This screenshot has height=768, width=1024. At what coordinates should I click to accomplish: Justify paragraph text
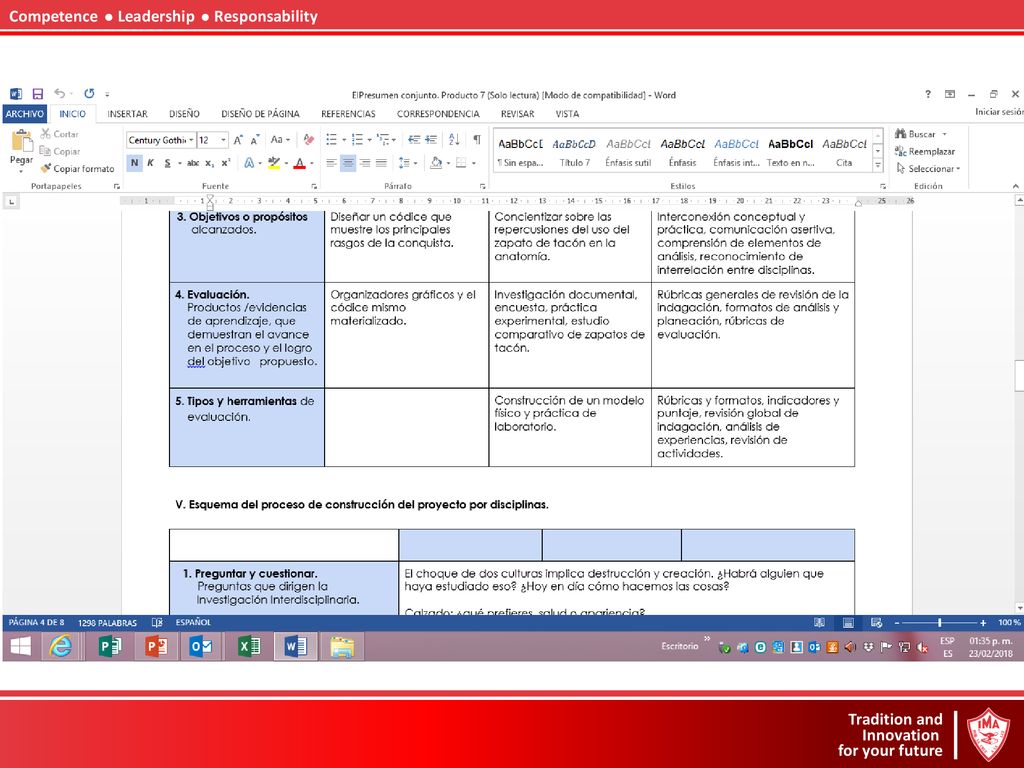[x=381, y=163]
